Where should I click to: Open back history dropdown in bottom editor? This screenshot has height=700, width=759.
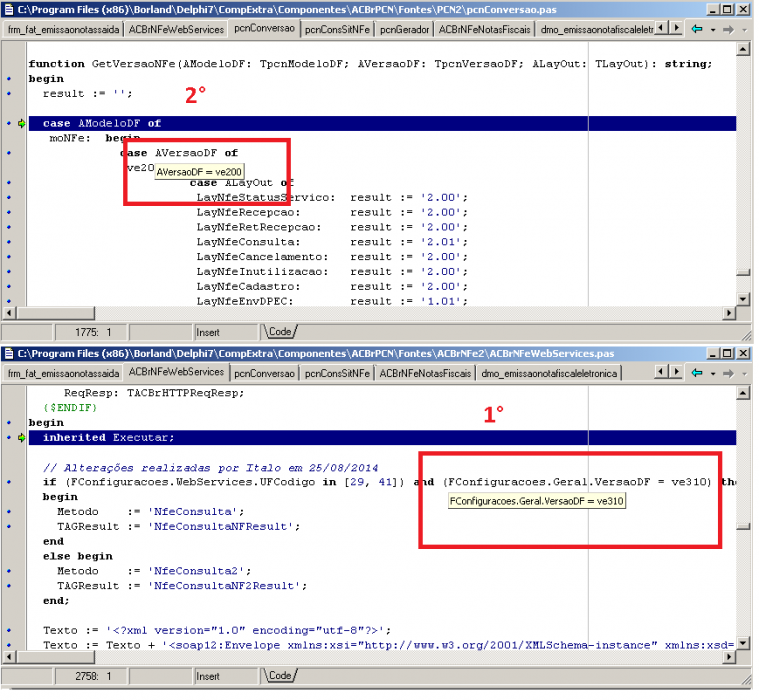tap(713, 374)
